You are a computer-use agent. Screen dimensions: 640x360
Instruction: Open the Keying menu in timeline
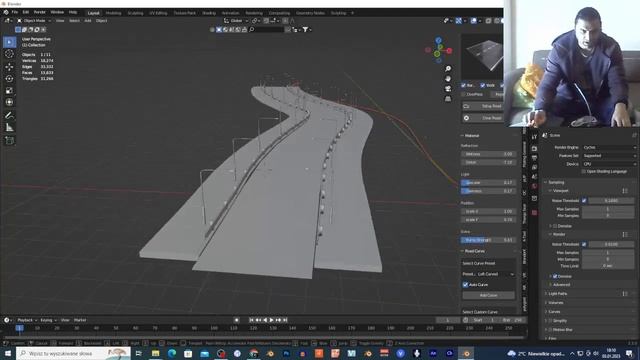[48, 320]
